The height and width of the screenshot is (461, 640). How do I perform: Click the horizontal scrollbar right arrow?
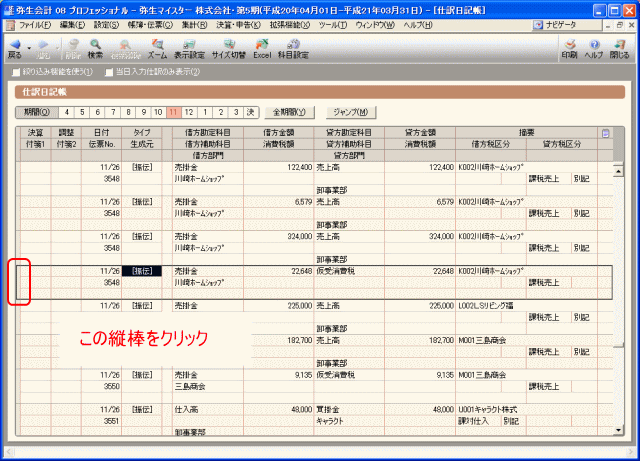tap(631, 452)
